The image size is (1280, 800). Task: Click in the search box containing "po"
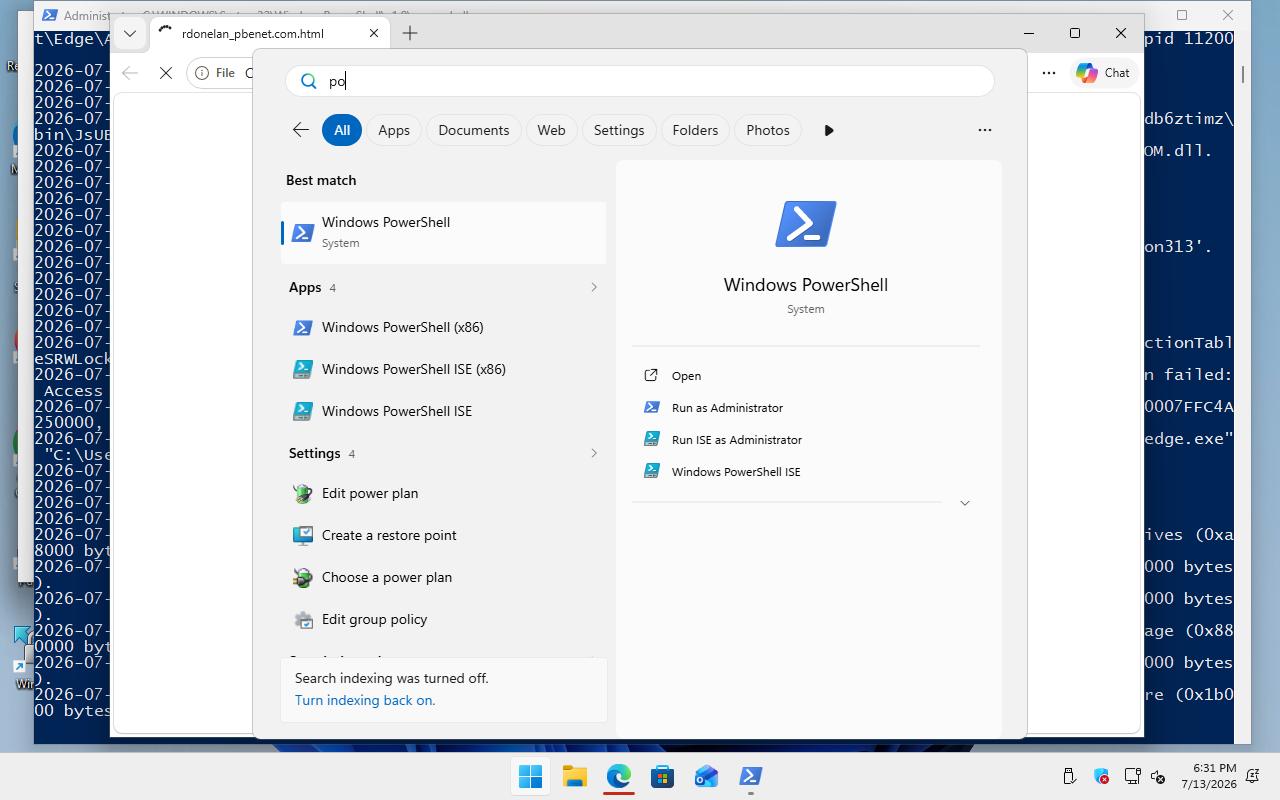point(640,82)
